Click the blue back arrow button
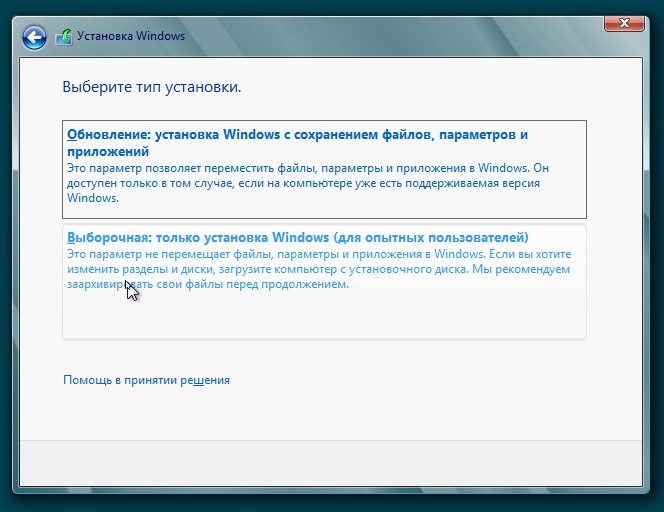The image size is (664, 512). [35, 37]
